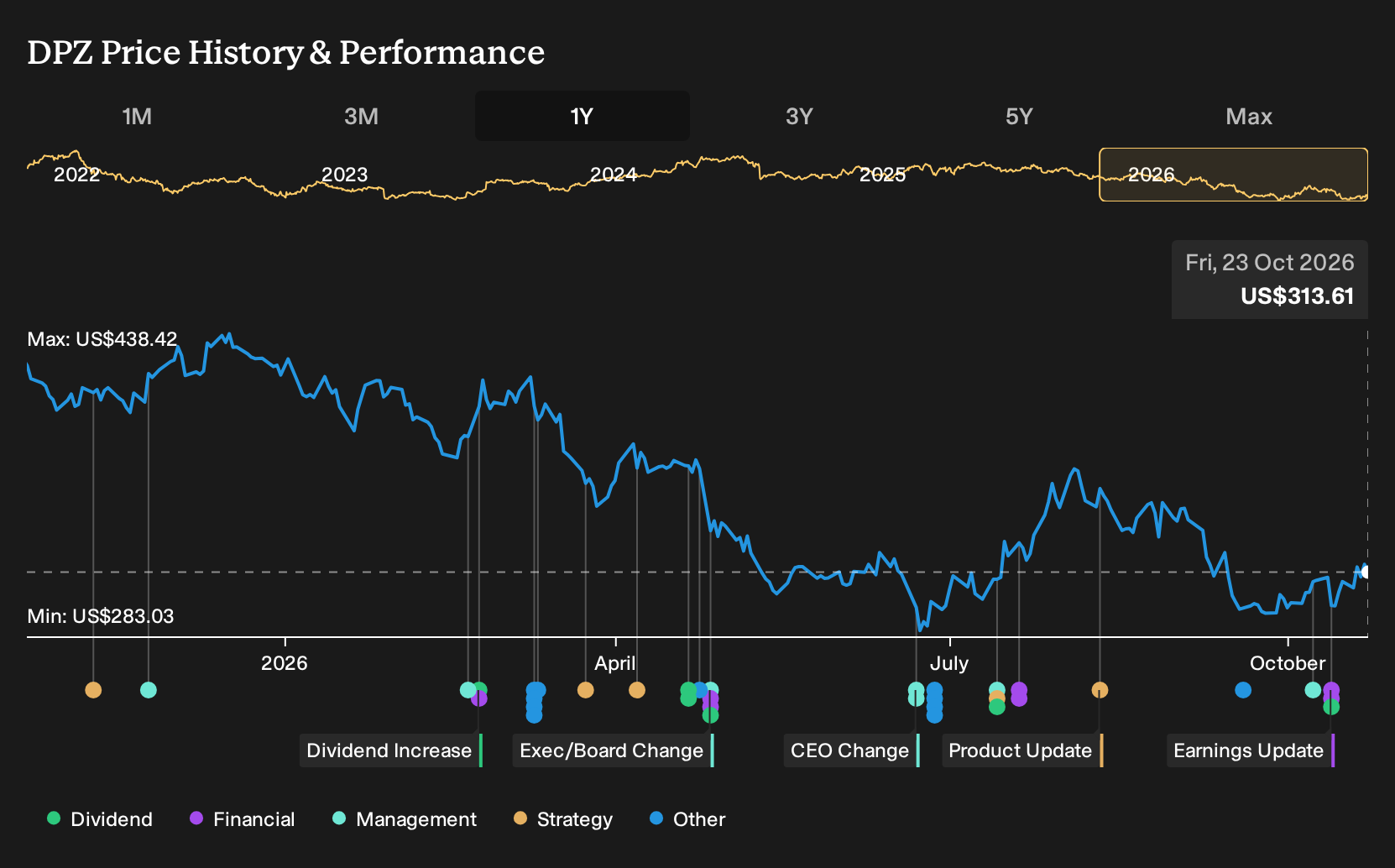The height and width of the screenshot is (868, 1395).
Task: Select the 1Y time range tab
Action: (582, 116)
